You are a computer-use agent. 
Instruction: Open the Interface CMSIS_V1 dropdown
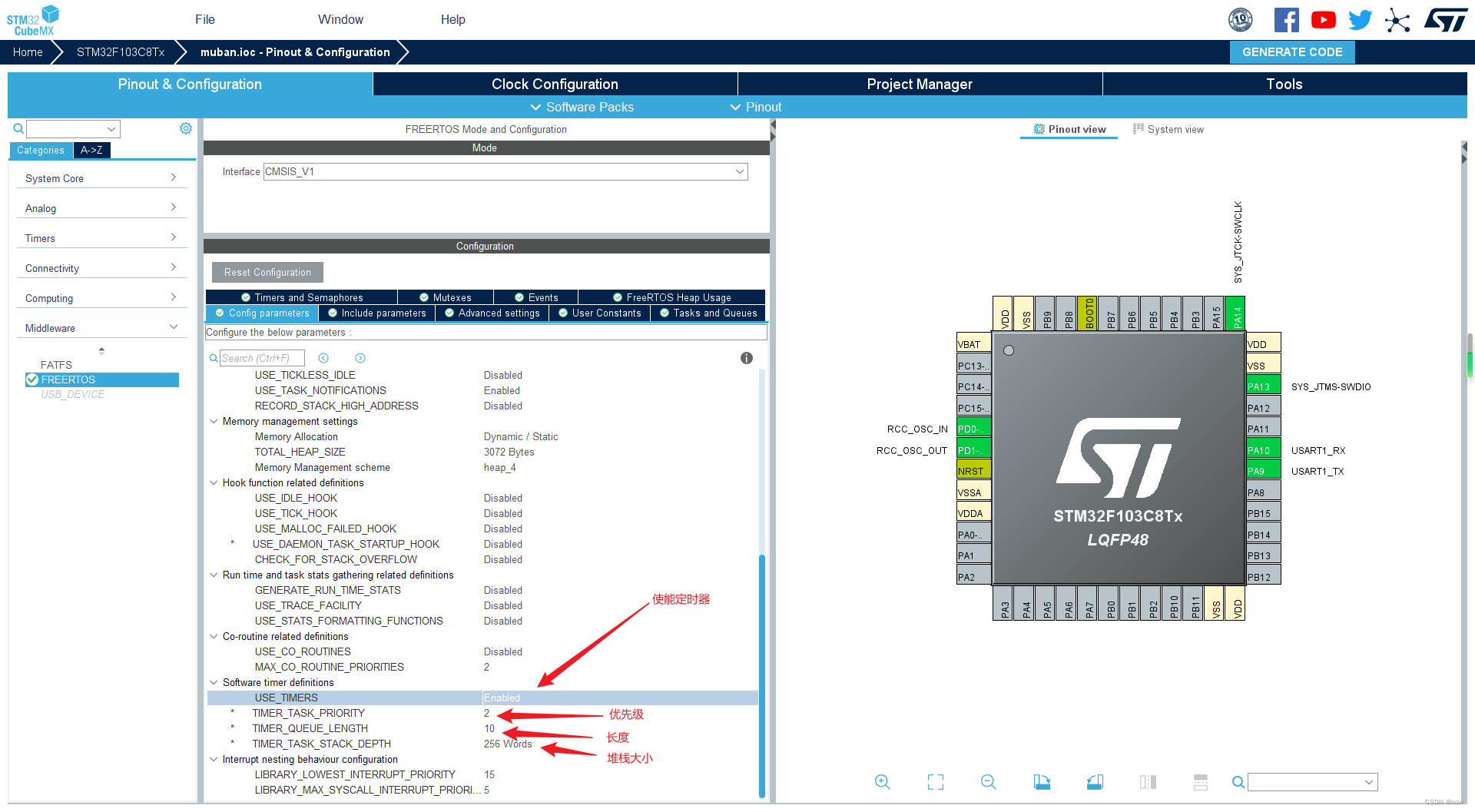[738, 171]
